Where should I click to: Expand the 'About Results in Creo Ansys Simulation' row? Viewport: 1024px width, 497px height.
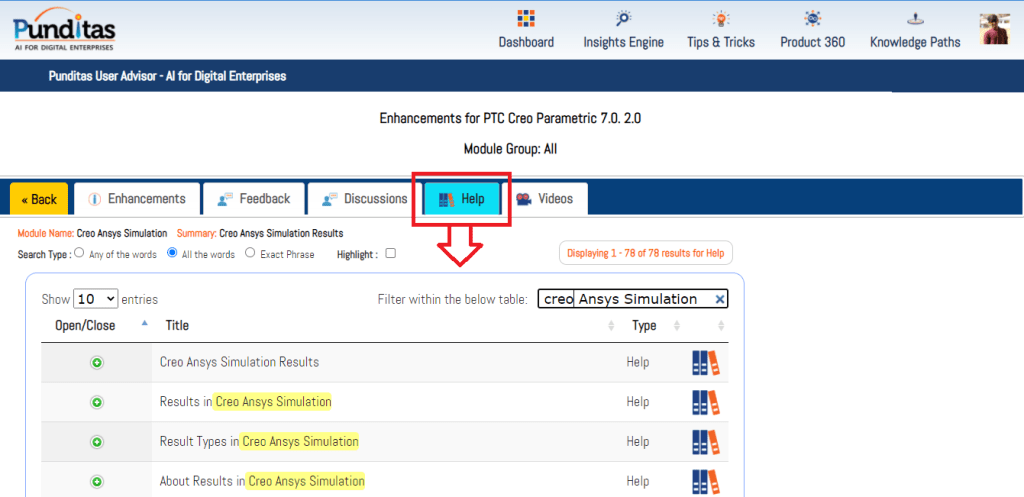pyautogui.click(x=97, y=481)
